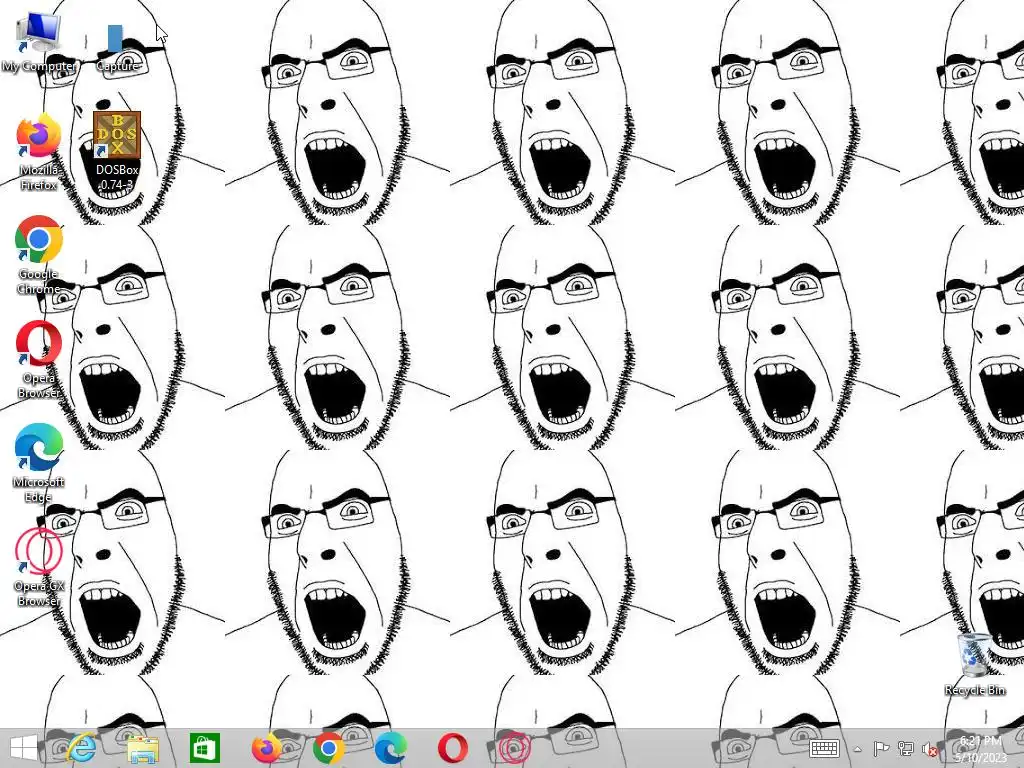Open Windows Store from taskbar
1024x768 pixels.
point(204,748)
